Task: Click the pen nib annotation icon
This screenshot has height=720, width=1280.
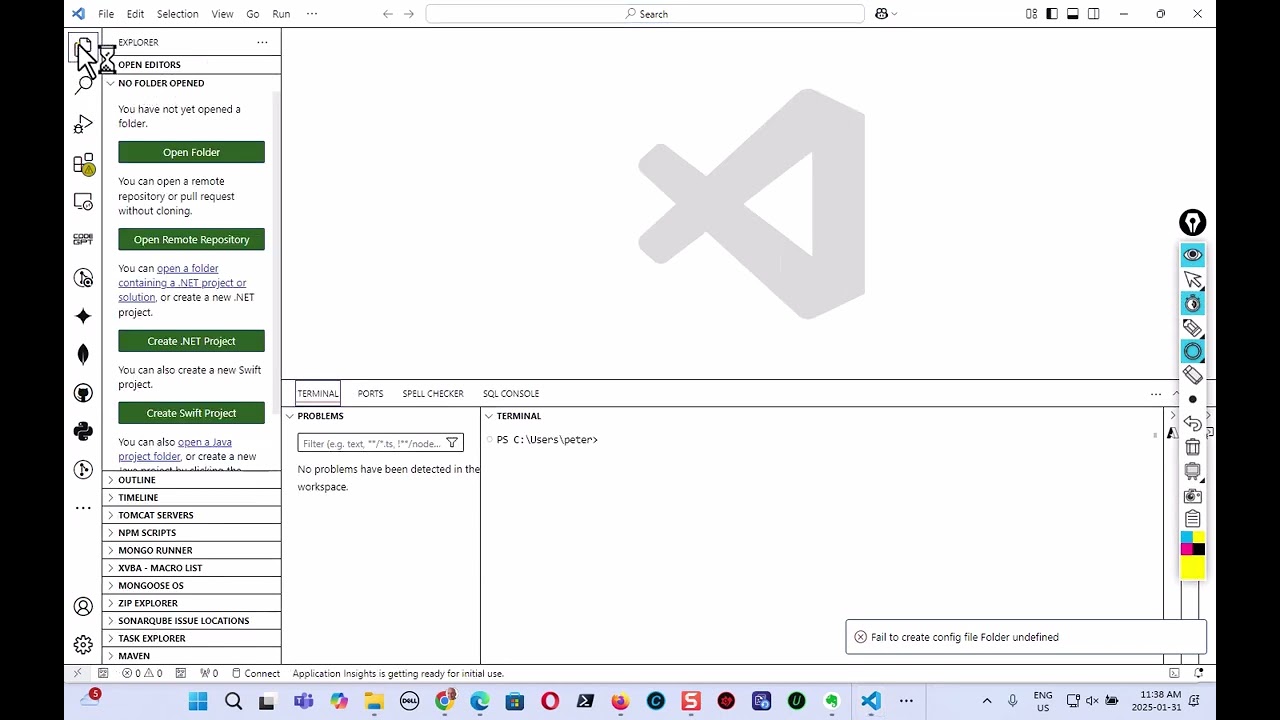Action: tap(1192, 223)
